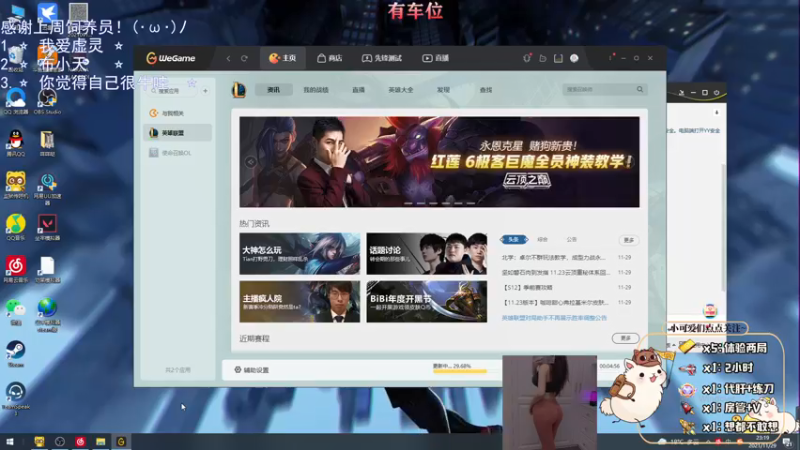
Task: Click the WeGame user avatar
Action: click(x=574, y=58)
